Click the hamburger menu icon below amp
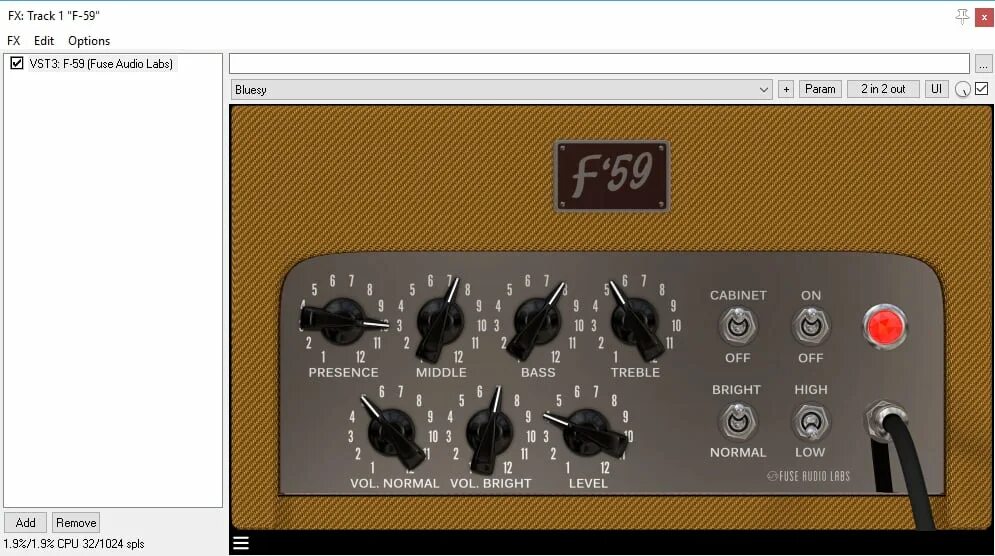This screenshot has height=556, width=995. [x=241, y=543]
